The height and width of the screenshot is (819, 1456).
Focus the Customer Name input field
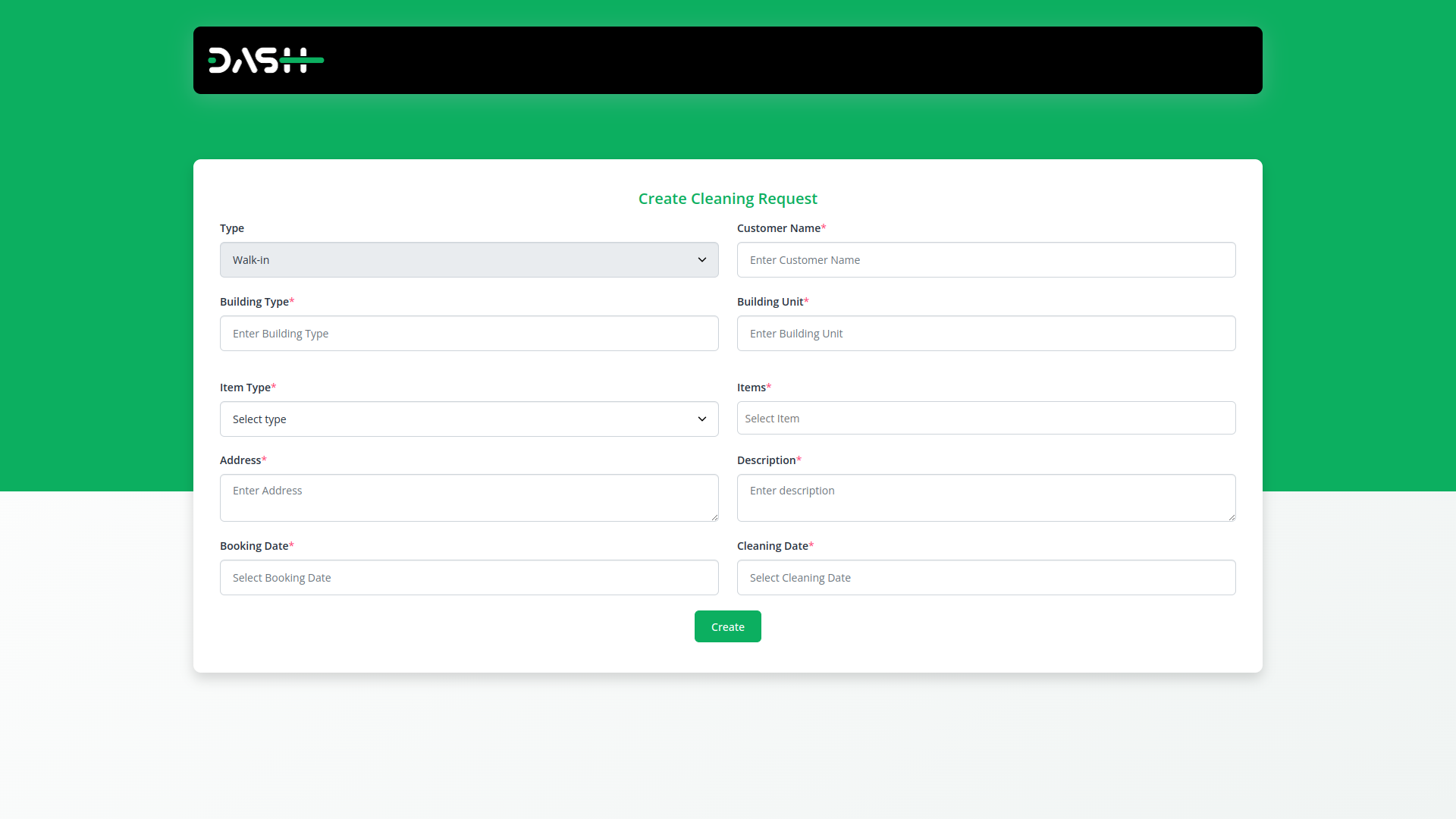[x=986, y=260]
